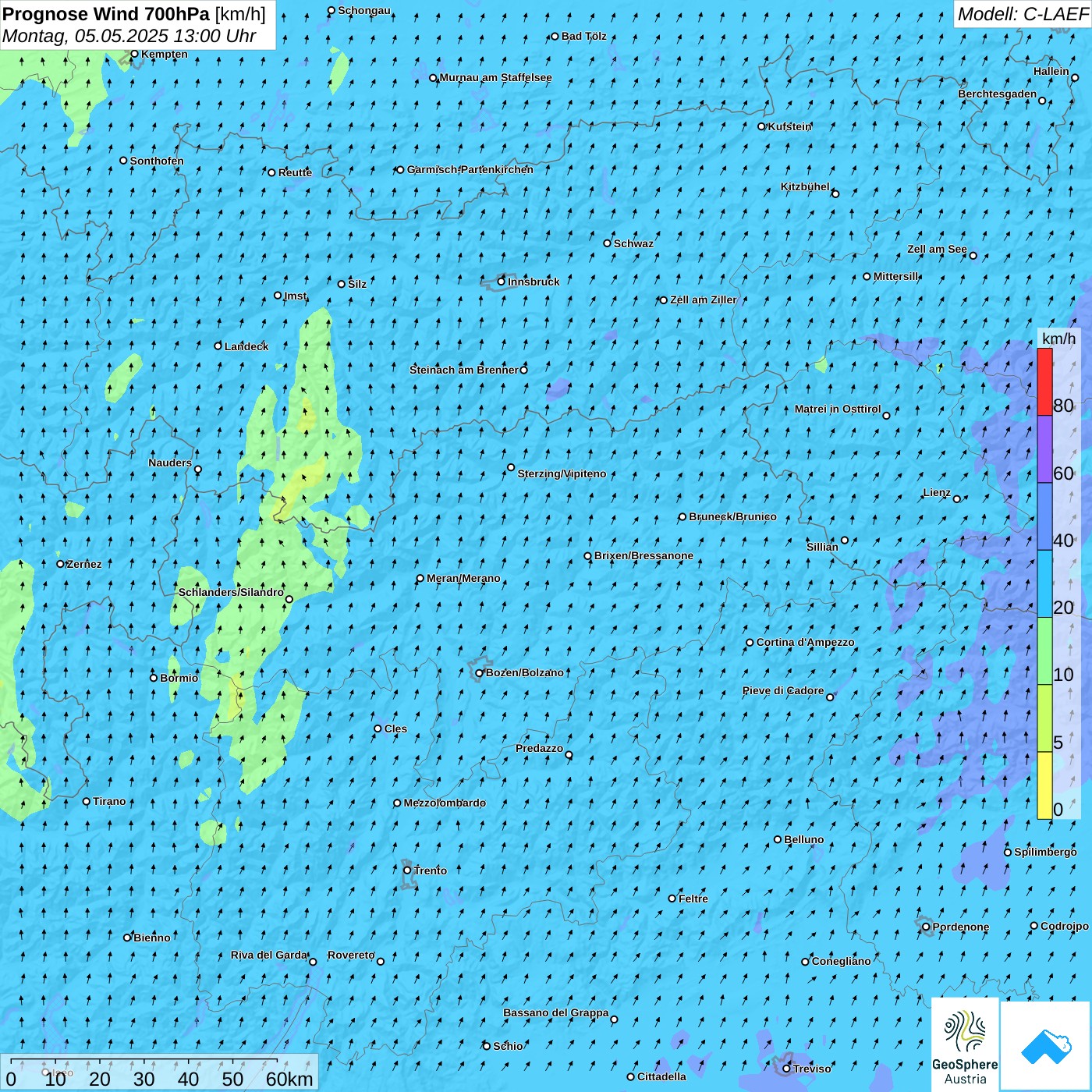1092x1092 pixels.
Task: Click the 'Matrei in Osttirol' label
Action: tap(838, 409)
